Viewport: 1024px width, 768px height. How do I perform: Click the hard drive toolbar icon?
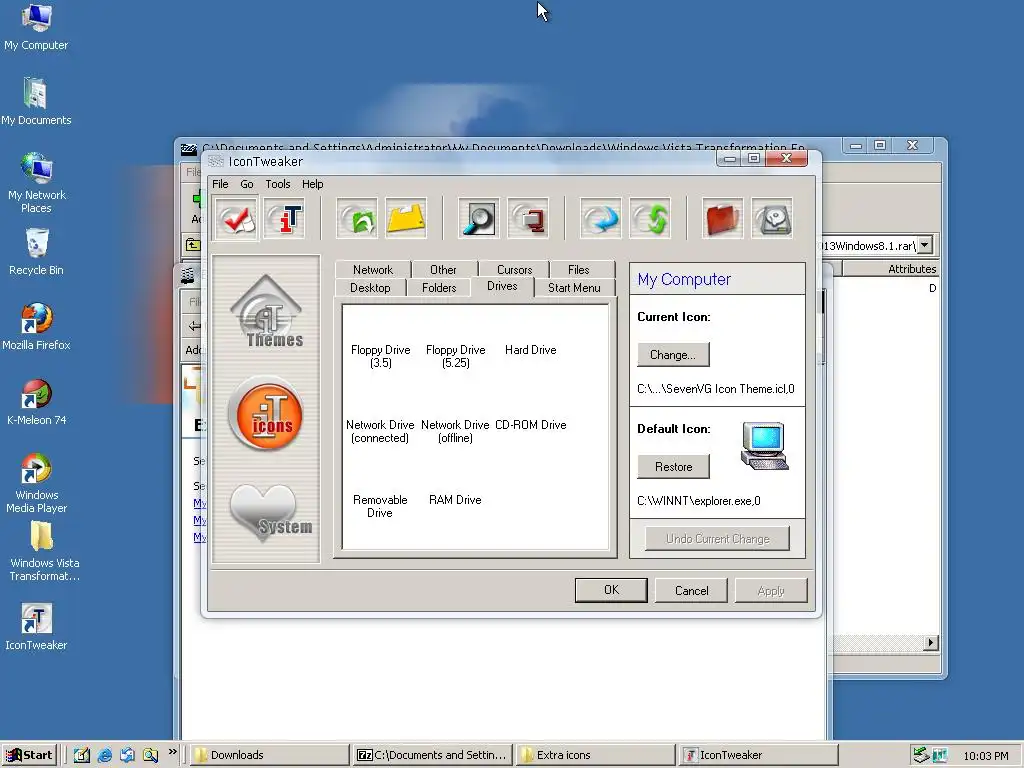pos(772,219)
